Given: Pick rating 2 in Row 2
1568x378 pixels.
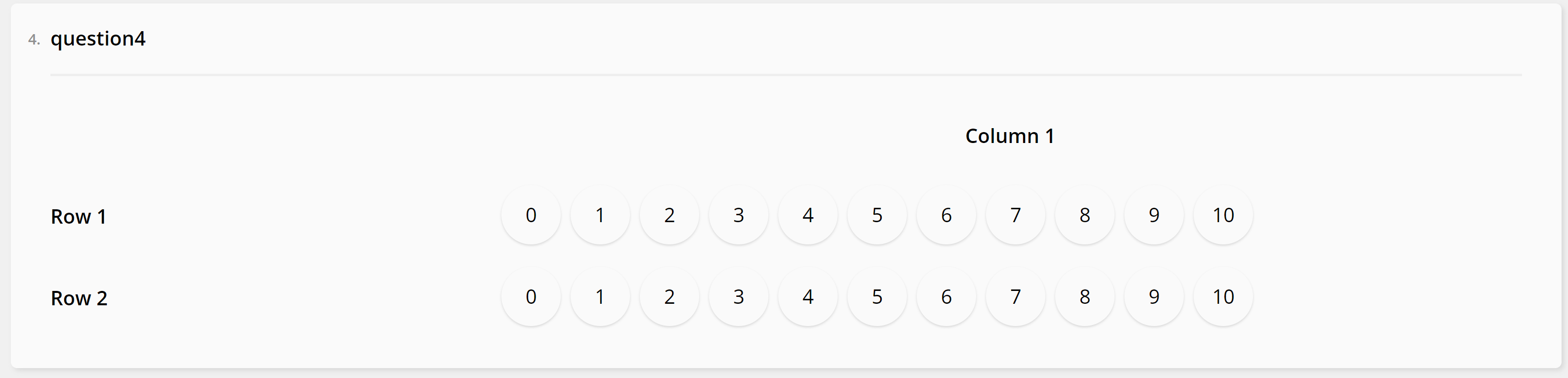Looking at the screenshot, I should point(670,296).
